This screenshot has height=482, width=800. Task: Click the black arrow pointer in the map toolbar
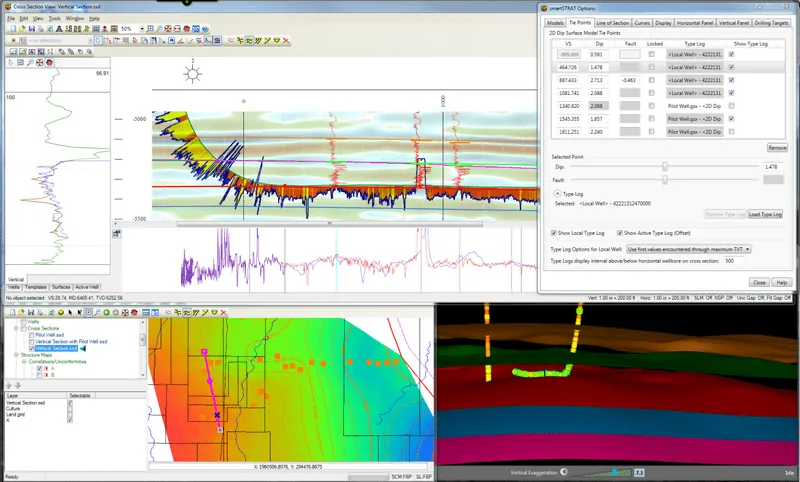point(70,312)
